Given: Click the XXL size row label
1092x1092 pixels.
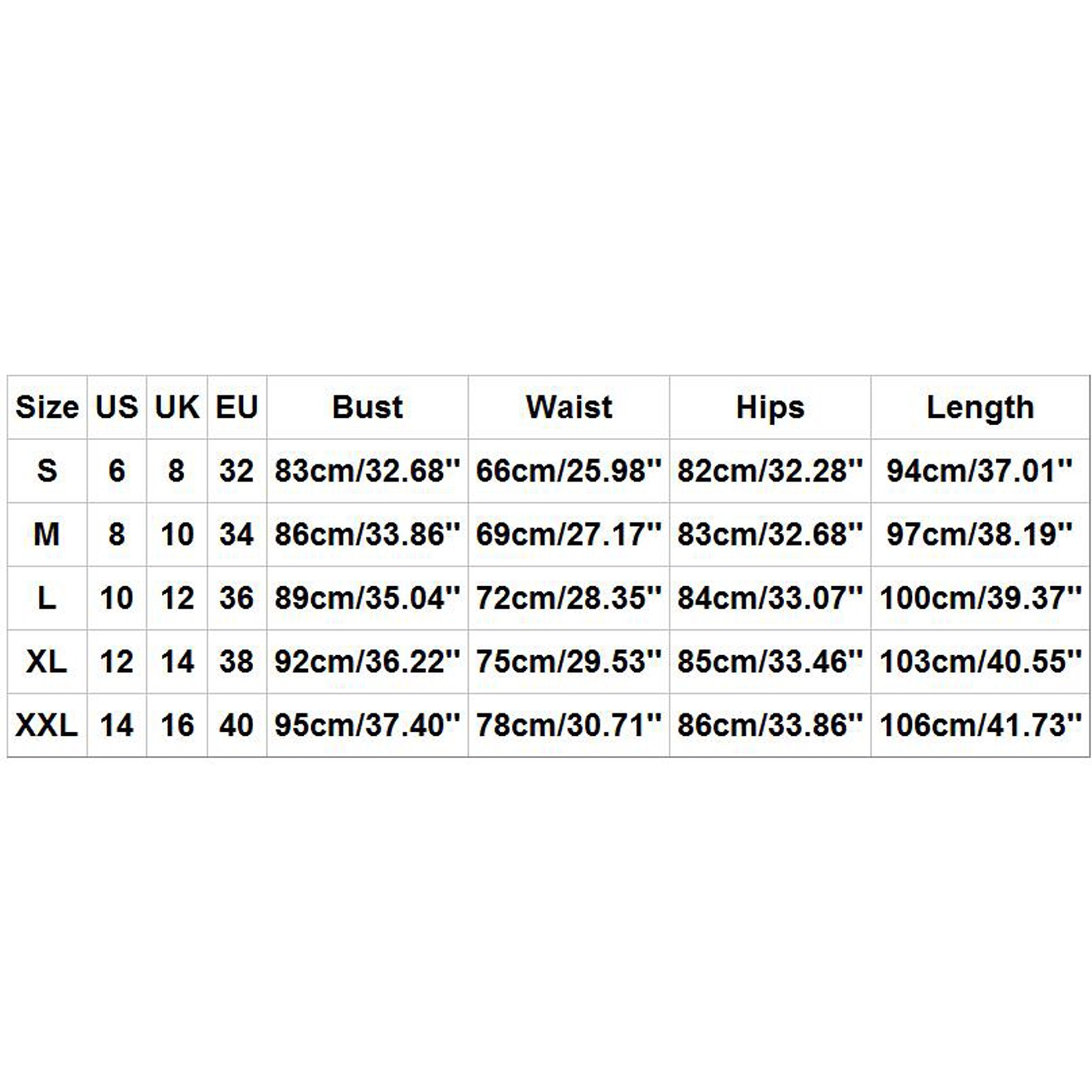Looking at the screenshot, I should coord(47,725).
